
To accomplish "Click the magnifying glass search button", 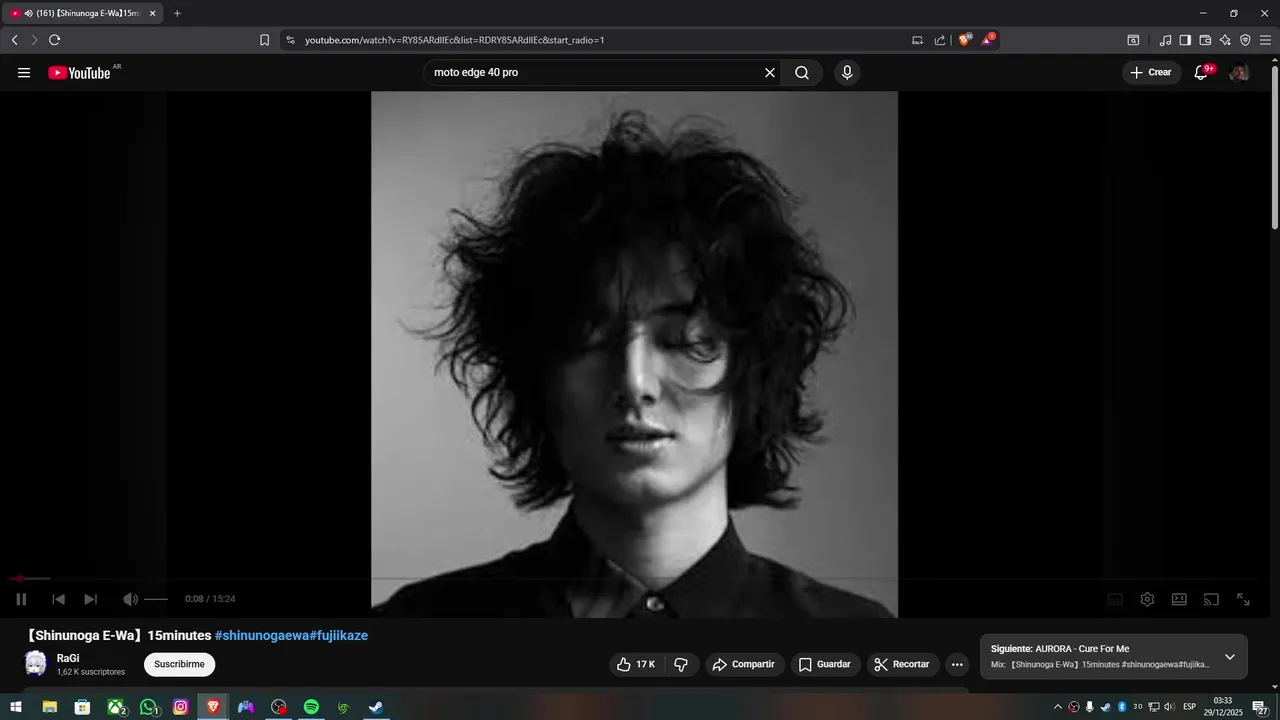I will pos(802,73).
